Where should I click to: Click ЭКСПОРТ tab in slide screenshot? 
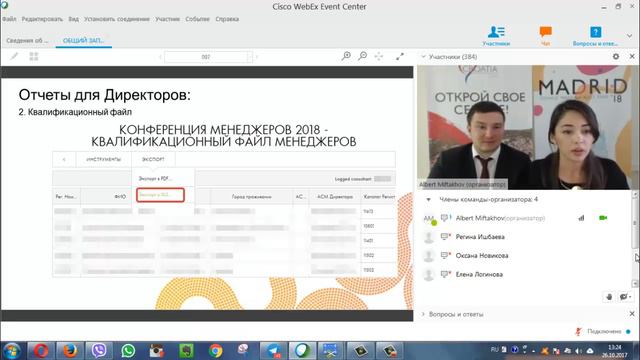coord(153,159)
